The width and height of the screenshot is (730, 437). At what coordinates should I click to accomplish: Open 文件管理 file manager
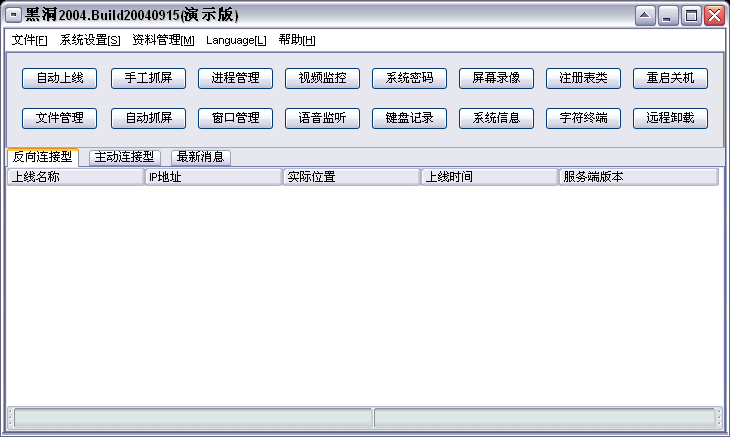pos(59,118)
